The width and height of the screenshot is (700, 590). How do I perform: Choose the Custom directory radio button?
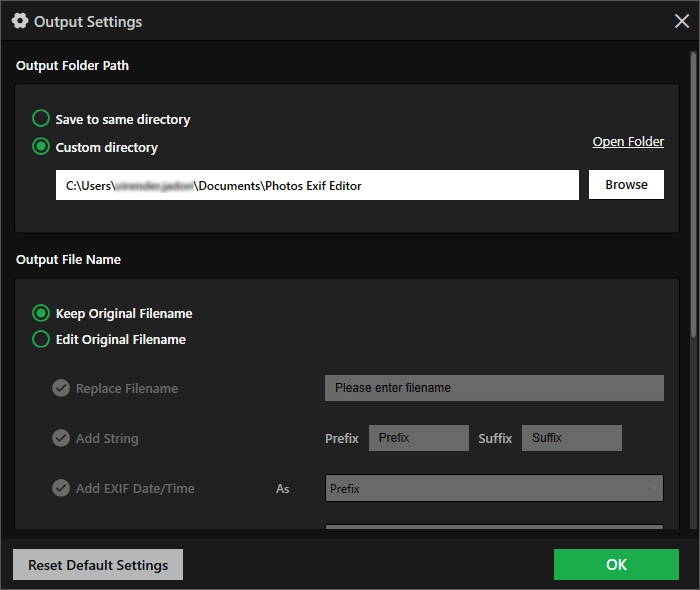coord(41,147)
